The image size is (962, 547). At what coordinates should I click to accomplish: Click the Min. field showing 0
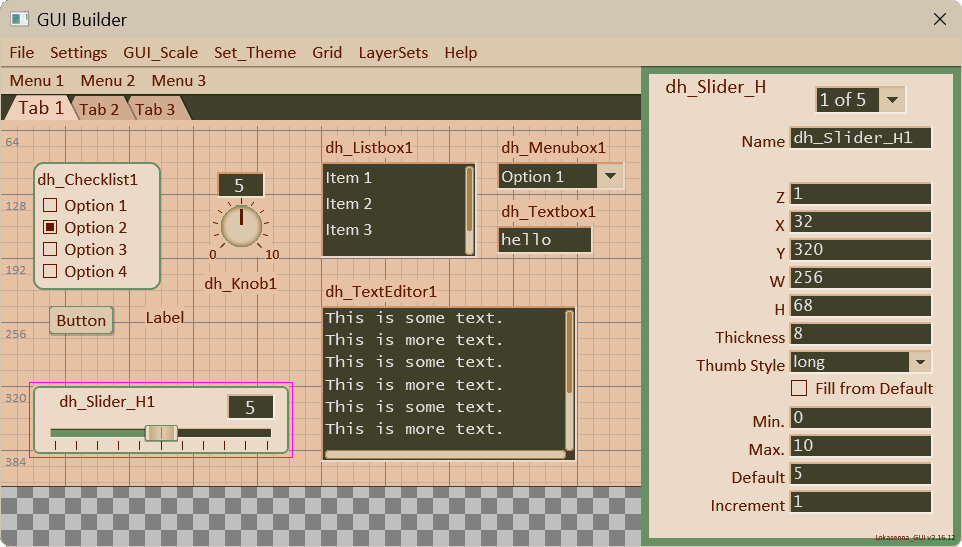(860, 418)
